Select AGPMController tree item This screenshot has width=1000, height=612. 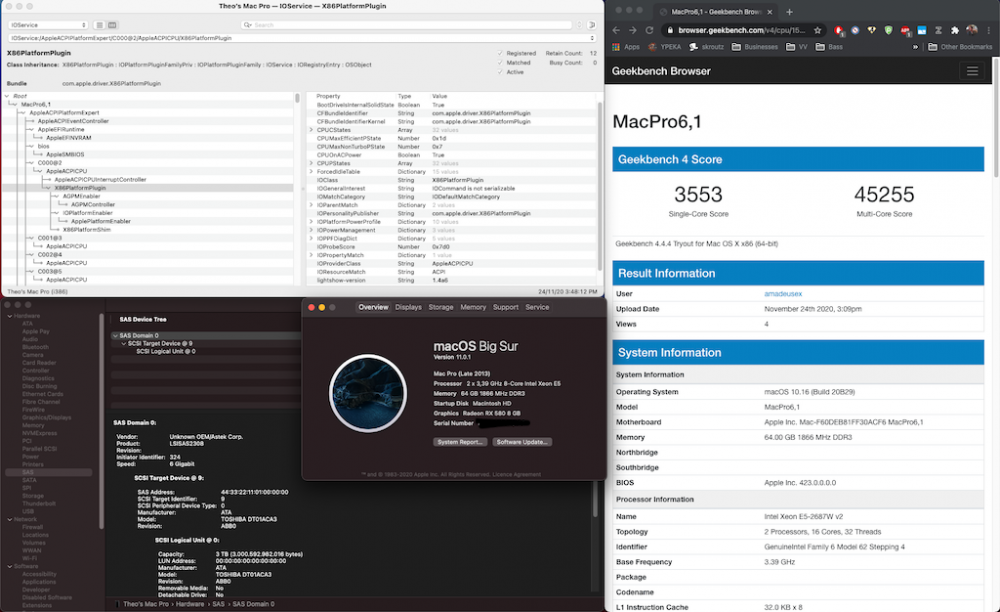(93, 205)
